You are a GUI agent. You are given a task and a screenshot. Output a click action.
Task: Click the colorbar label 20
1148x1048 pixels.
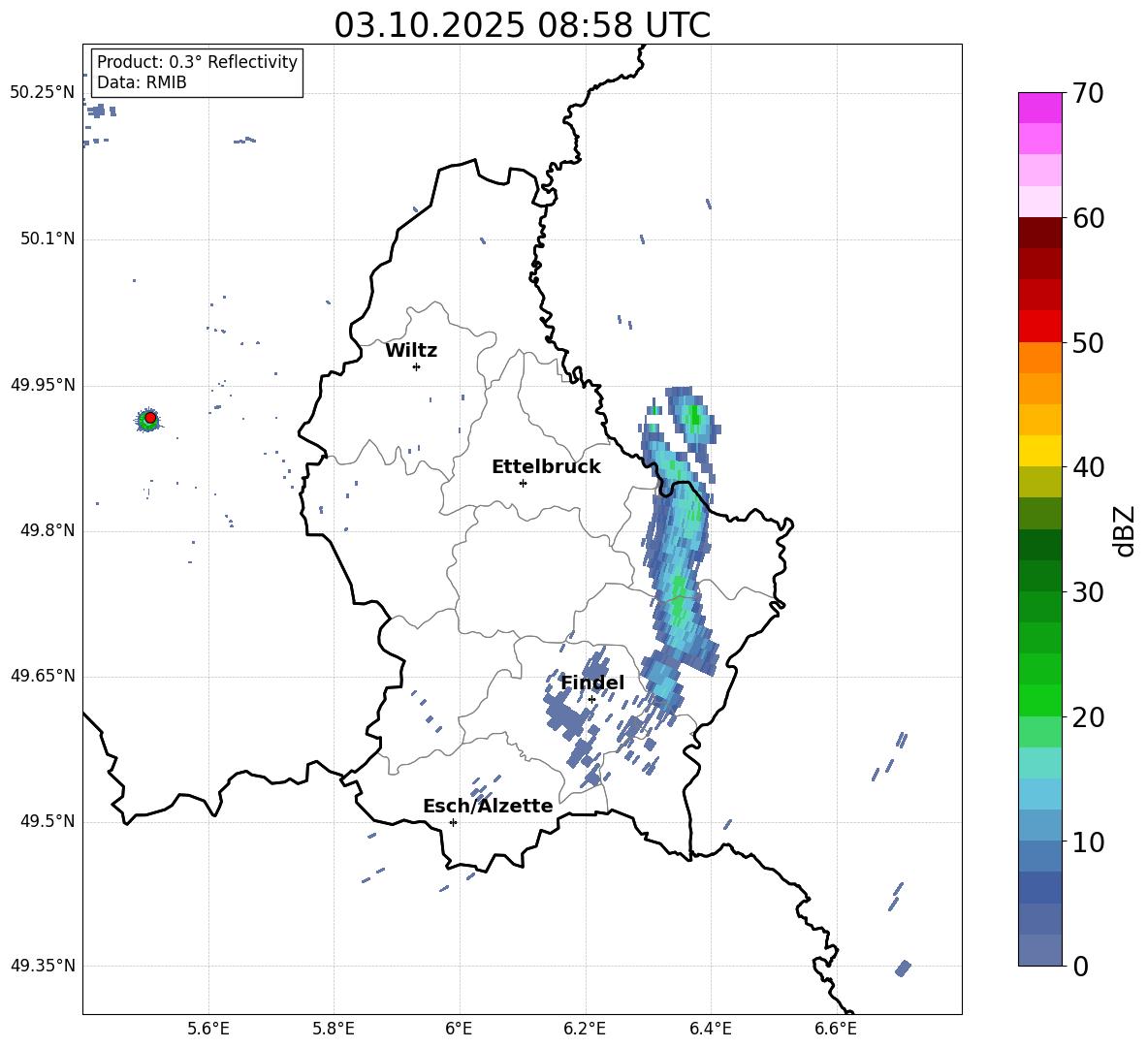click(1089, 717)
